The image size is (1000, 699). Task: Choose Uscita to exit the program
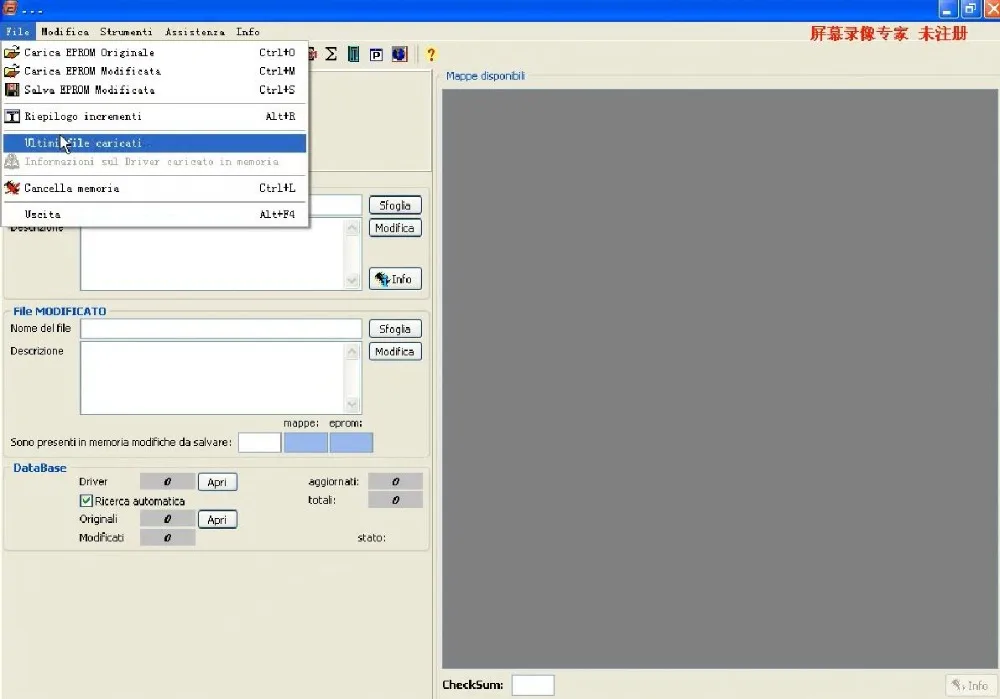tap(154, 214)
